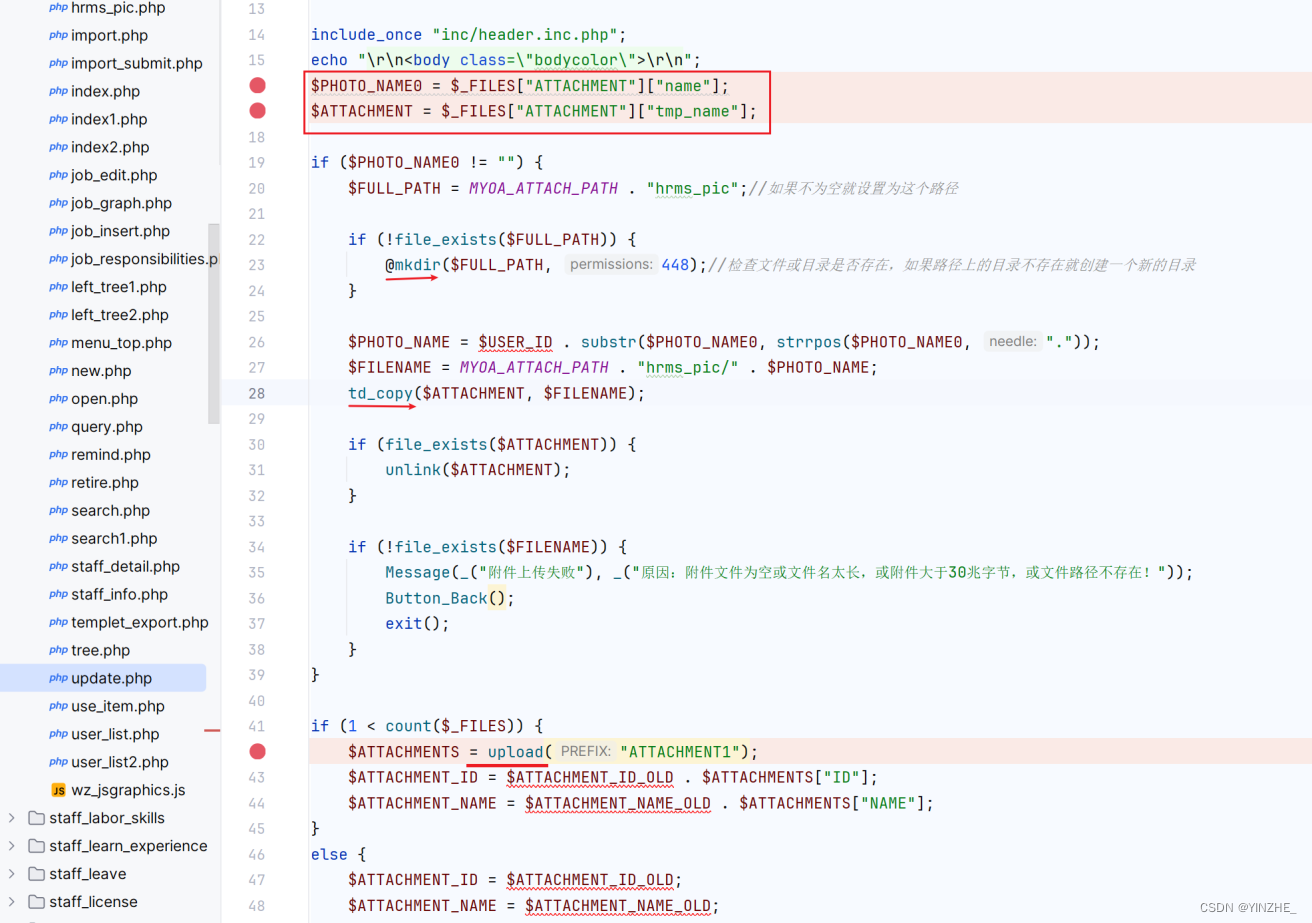Open search.php file
Screen dimensions: 1312x923
pyautogui.click(x=110, y=512)
